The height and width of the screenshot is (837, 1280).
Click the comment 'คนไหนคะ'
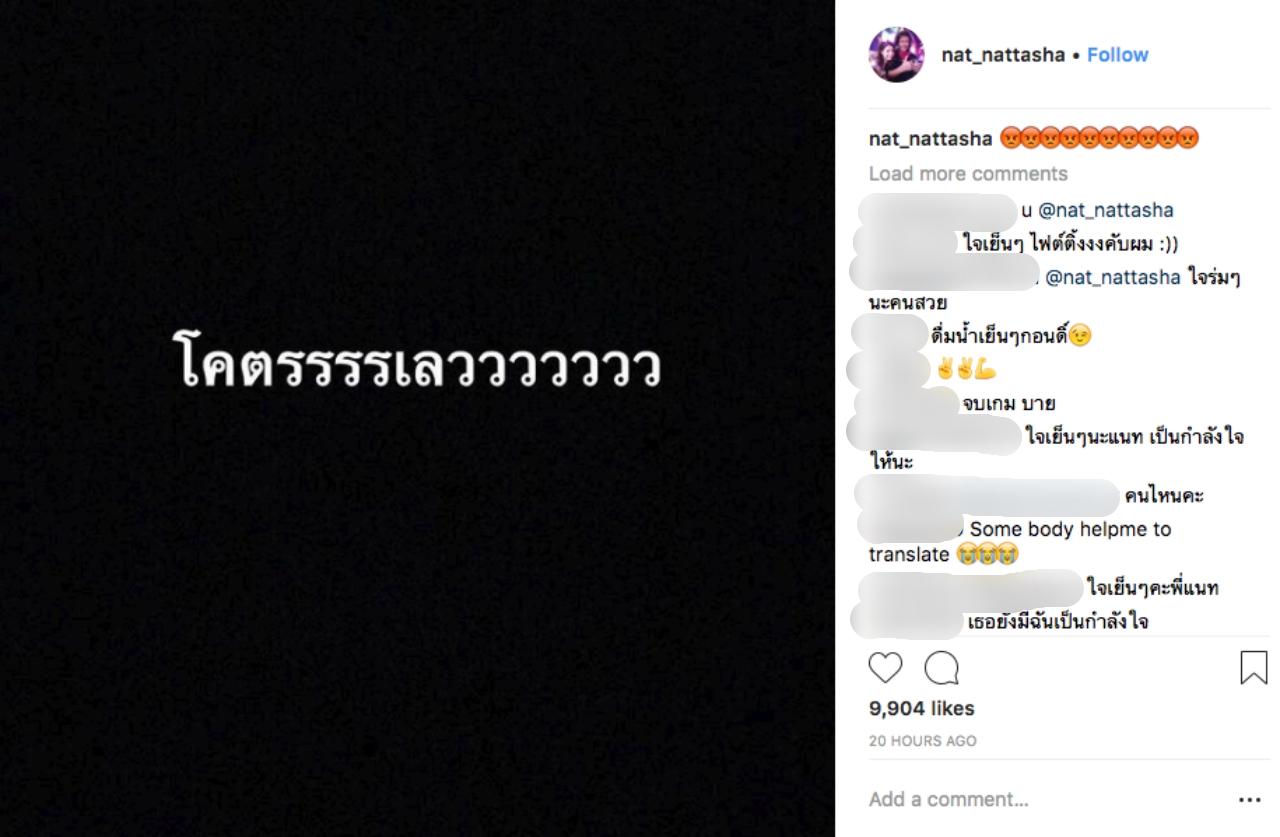pyautogui.click(x=1164, y=497)
